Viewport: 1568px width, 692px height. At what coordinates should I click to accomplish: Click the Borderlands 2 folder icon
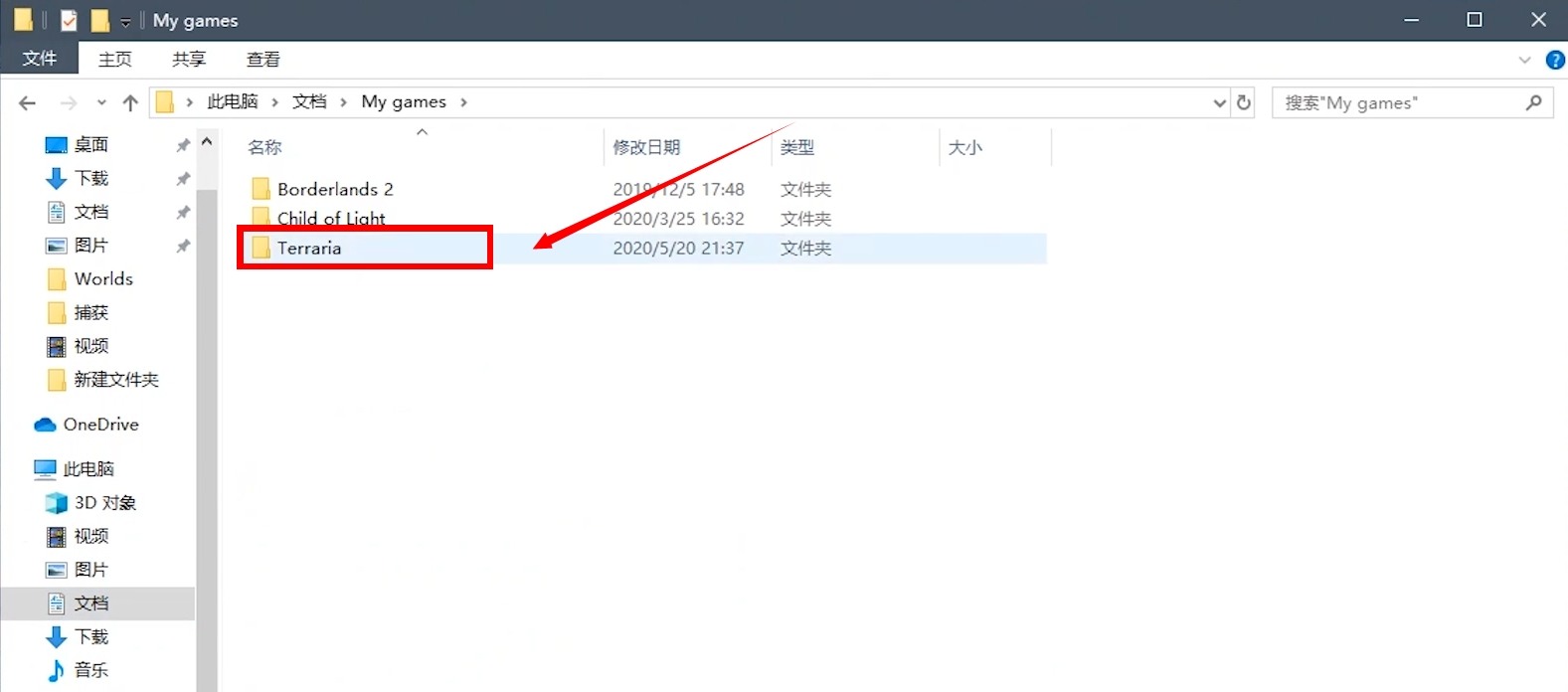pos(261,189)
